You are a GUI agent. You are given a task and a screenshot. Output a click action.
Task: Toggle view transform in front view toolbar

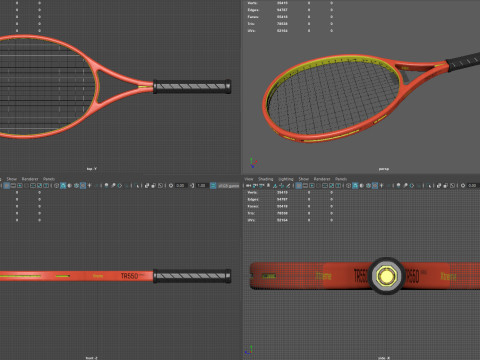tap(213, 185)
